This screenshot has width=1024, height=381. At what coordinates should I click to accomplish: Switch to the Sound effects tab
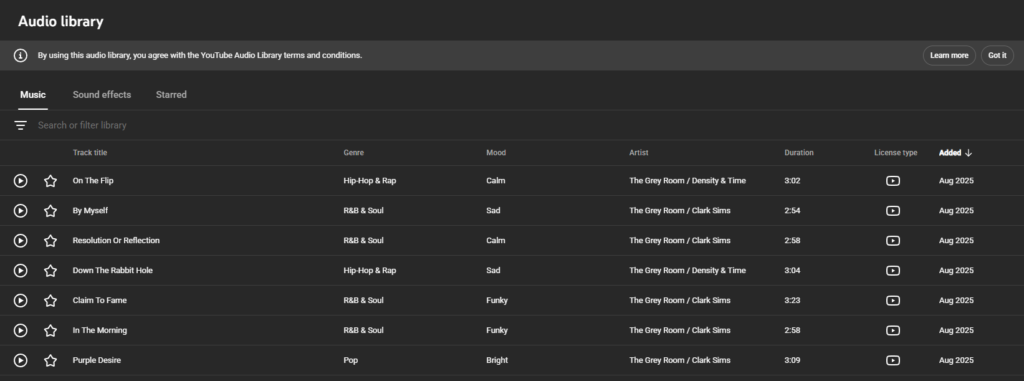[x=102, y=95]
